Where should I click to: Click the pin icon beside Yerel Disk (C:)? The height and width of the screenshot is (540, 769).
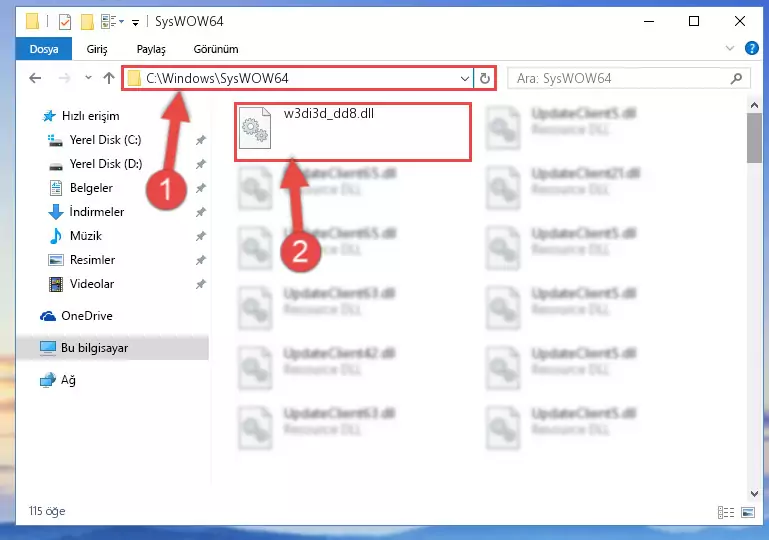pos(201,140)
